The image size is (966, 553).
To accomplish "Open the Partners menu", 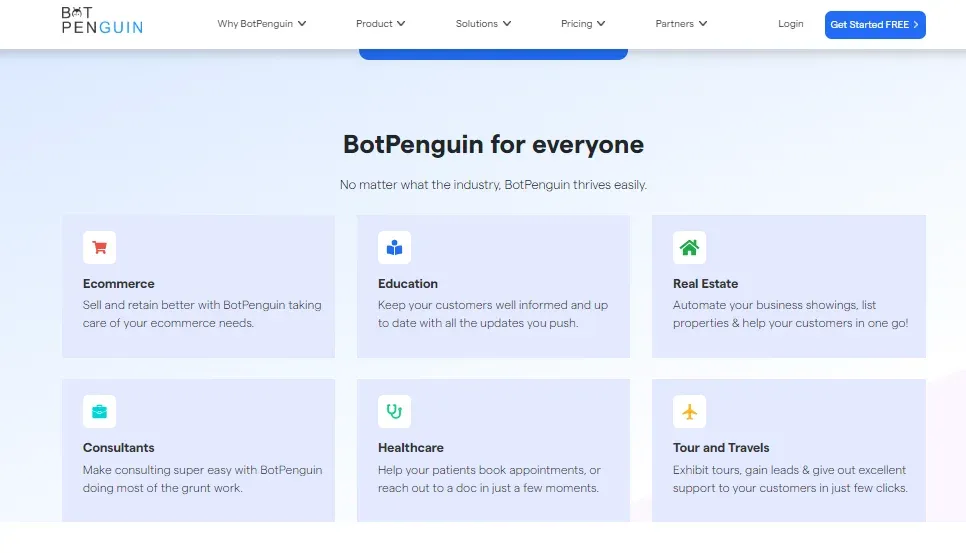I will [x=681, y=23].
